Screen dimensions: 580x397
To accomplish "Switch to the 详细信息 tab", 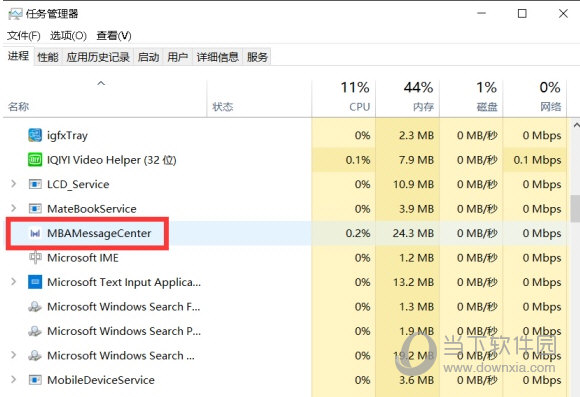I will click(218, 57).
